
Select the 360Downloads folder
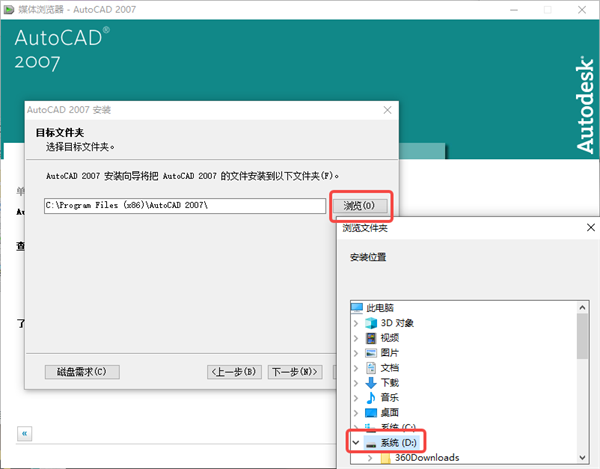coord(427,458)
